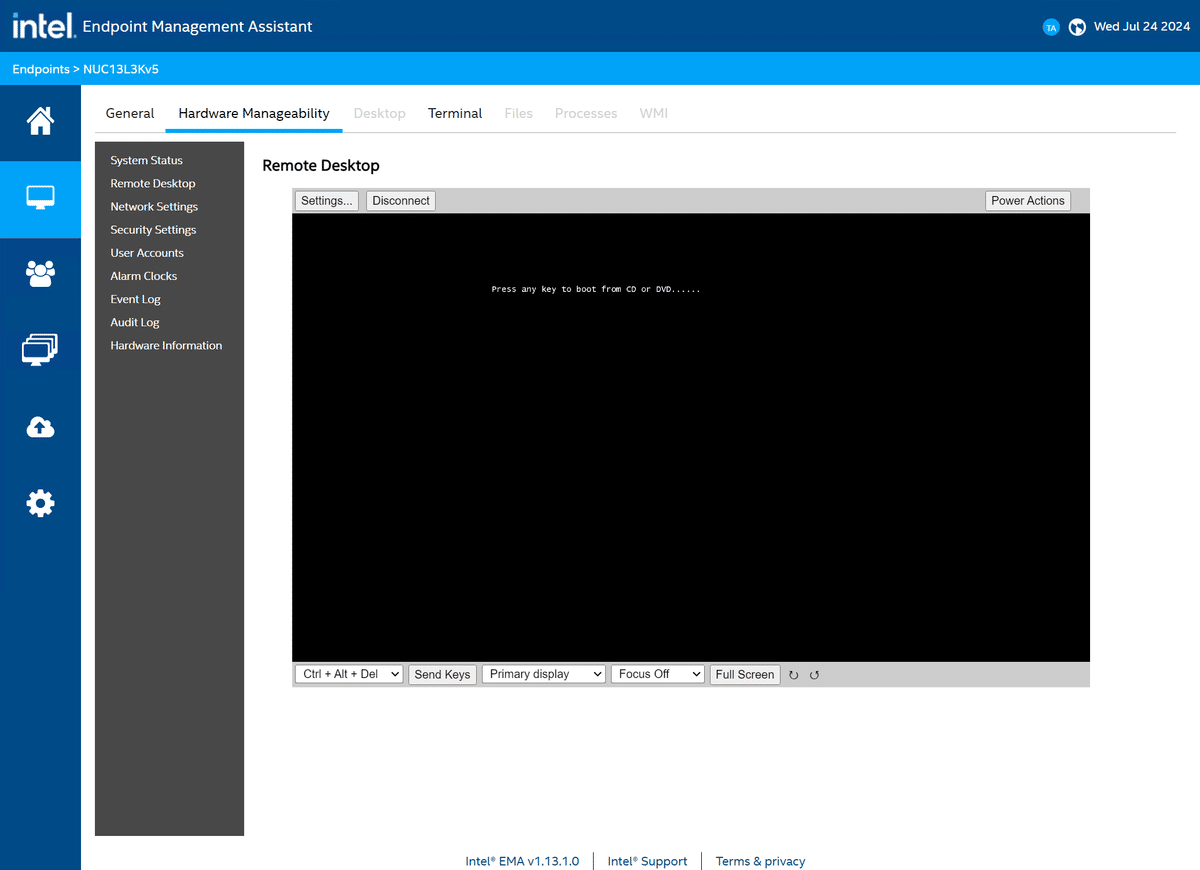Open the Home sidebar icon
Image resolution: width=1200 pixels, height=870 pixels.
click(x=40, y=122)
